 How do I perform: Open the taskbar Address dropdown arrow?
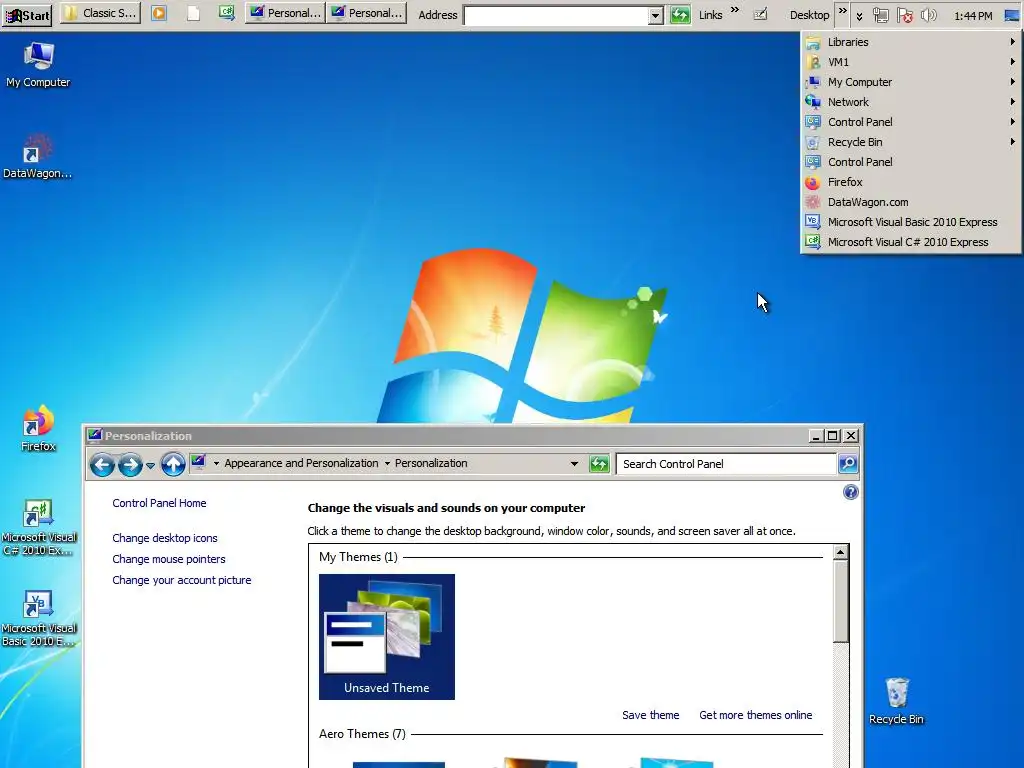[x=656, y=15]
